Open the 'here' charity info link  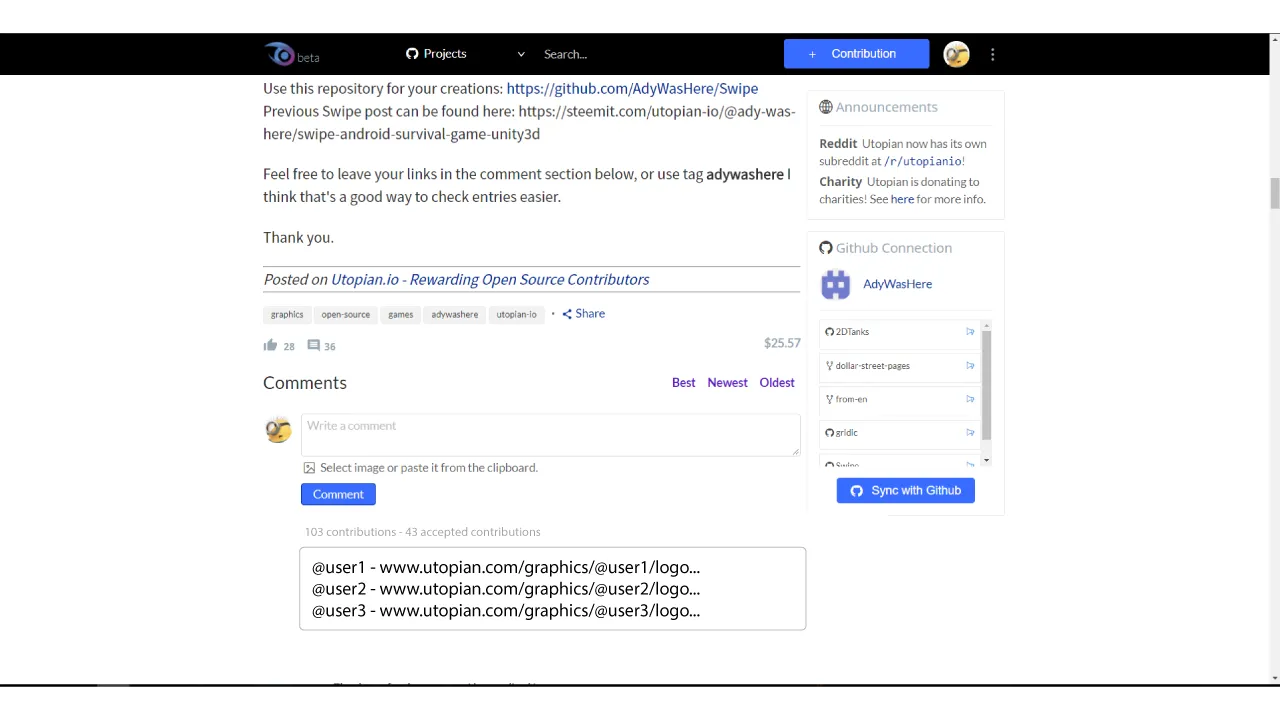point(902,199)
